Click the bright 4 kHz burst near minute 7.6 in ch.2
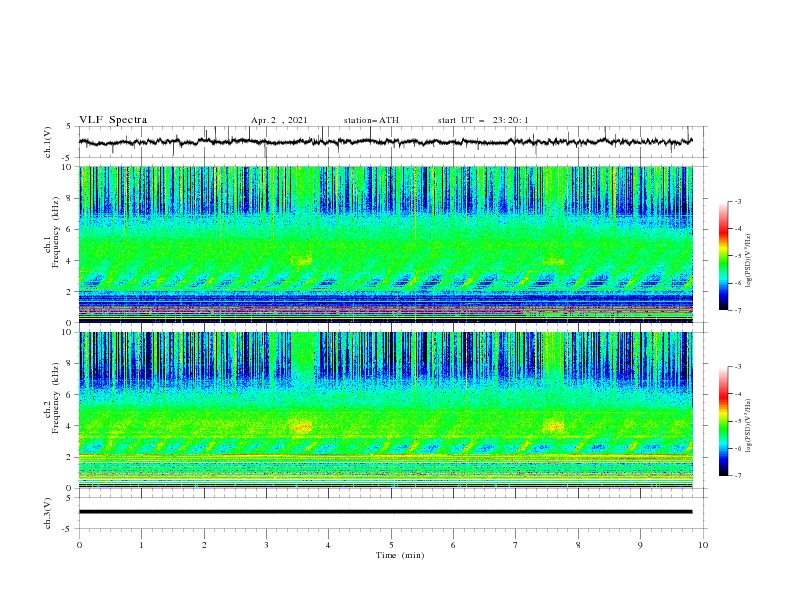792x612 pixels. coord(554,426)
